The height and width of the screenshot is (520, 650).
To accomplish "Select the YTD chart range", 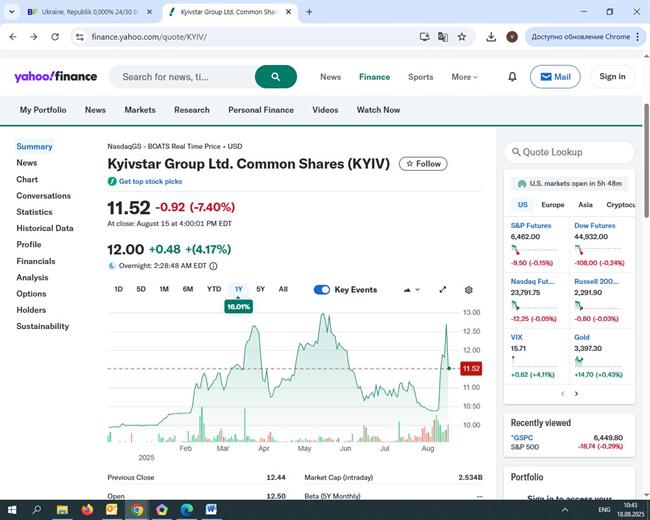I will pos(214,289).
